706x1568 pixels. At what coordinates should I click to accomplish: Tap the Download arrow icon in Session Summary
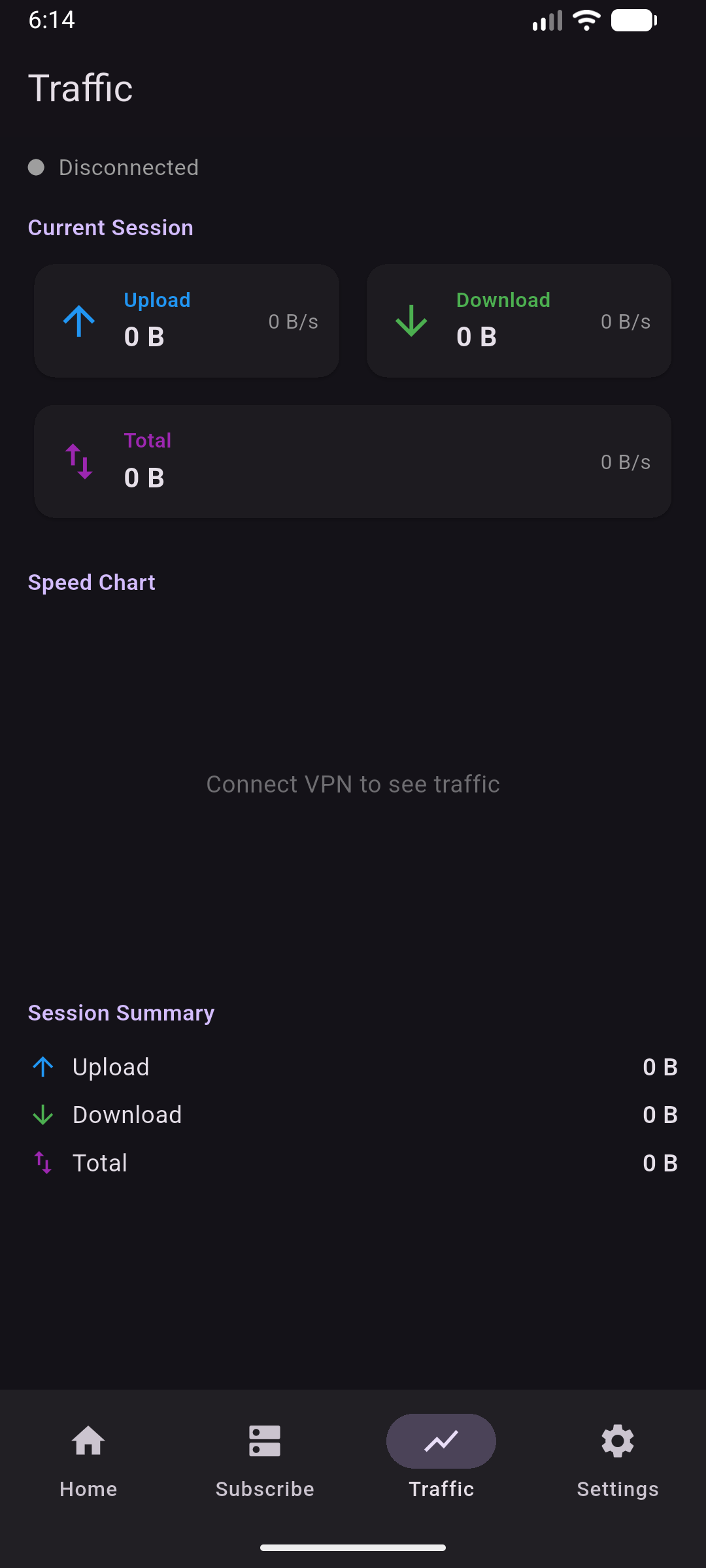click(43, 1115)
